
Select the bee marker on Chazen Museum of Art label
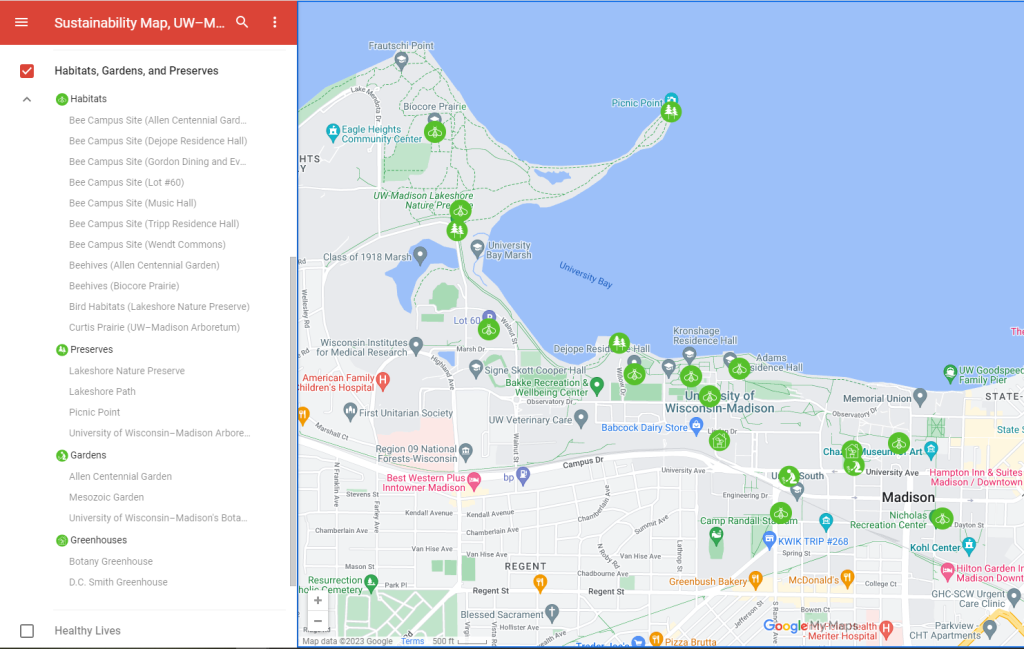tap(899, 443)
